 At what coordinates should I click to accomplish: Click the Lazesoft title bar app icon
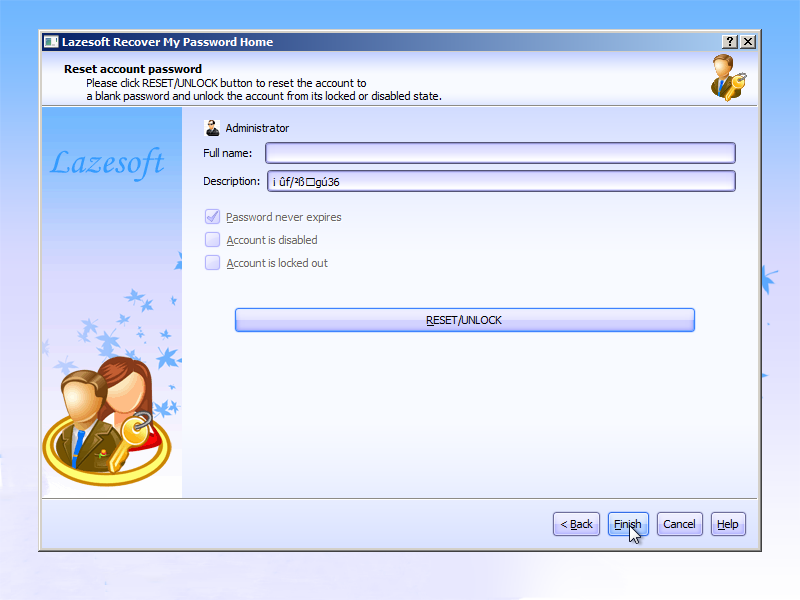(51, 42)
